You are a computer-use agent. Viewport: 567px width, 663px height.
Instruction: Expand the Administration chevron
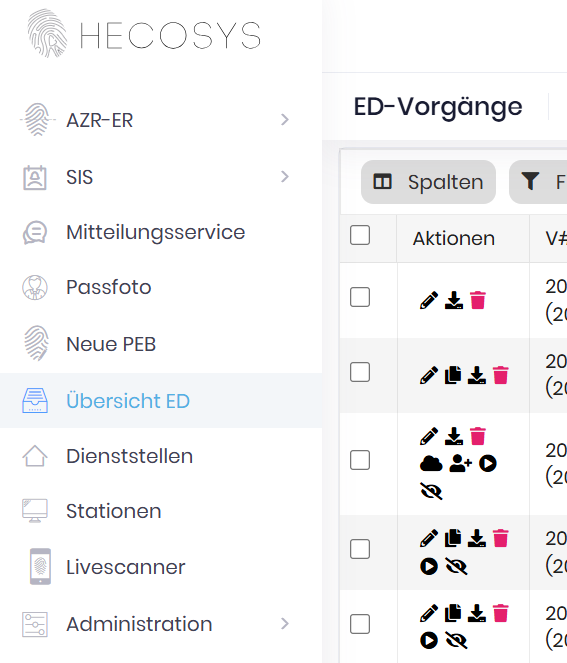[x=285, y=623]
